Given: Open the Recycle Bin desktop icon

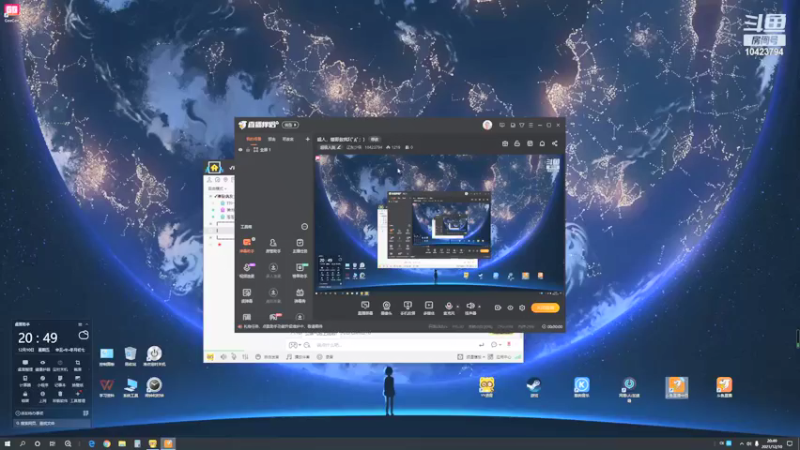Looking at the screenshot, I should (x=130, y=356).
